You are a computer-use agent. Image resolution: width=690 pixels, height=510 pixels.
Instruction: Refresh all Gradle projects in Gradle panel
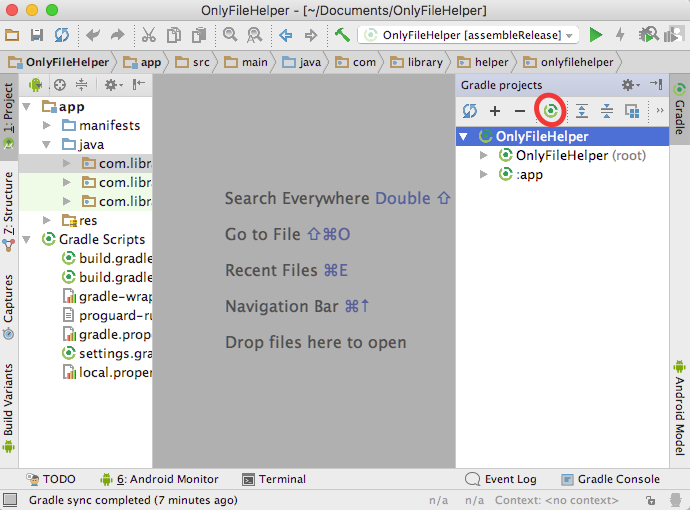470,111
